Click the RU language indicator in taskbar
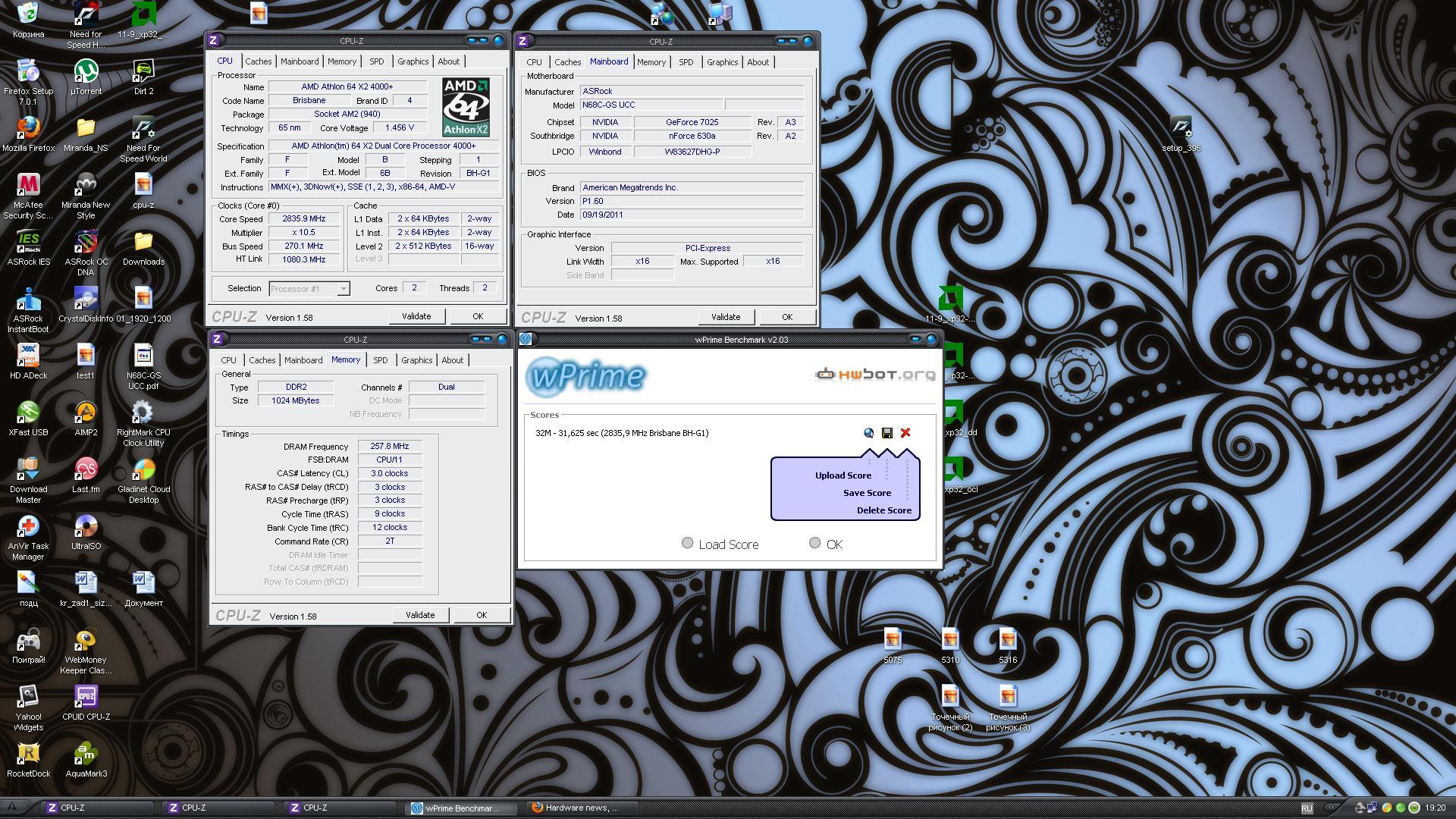The width and height of the screenshot is (1456, 819). [1307, 808]
